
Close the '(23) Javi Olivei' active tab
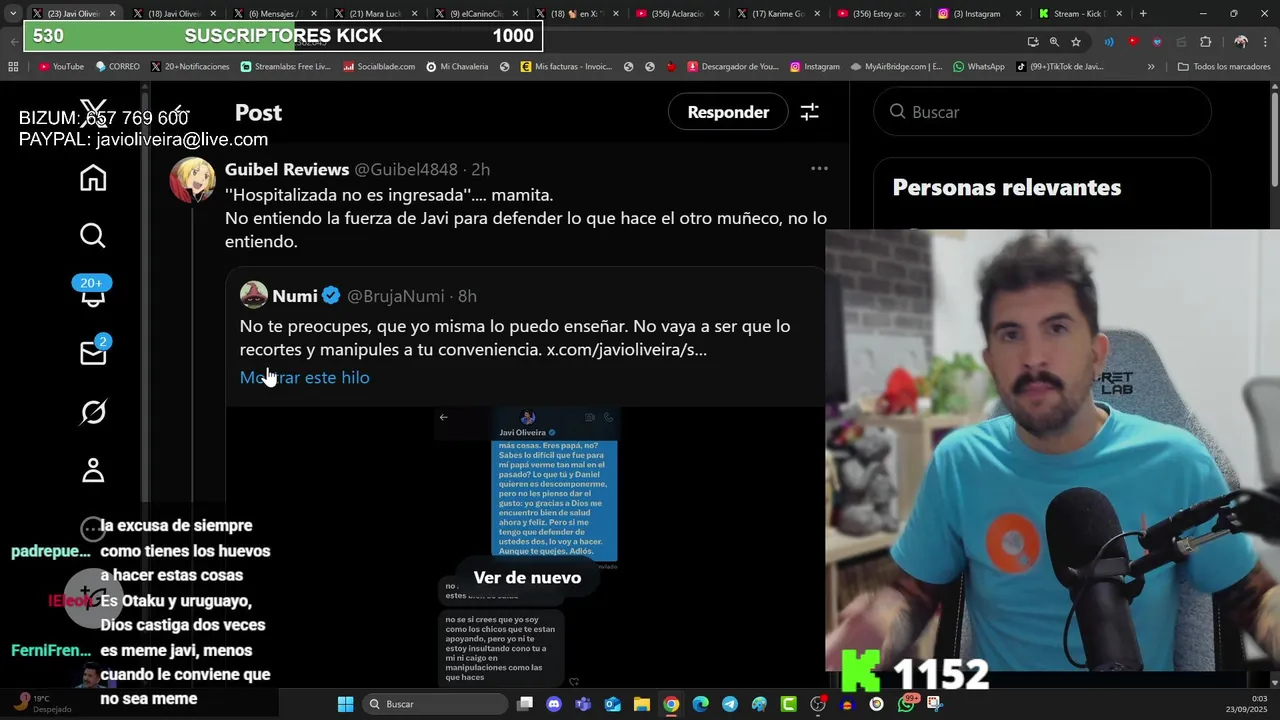(112, 14)
